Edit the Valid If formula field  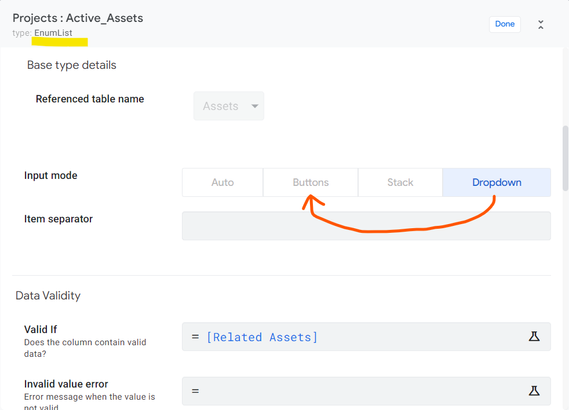coord(366,336)
